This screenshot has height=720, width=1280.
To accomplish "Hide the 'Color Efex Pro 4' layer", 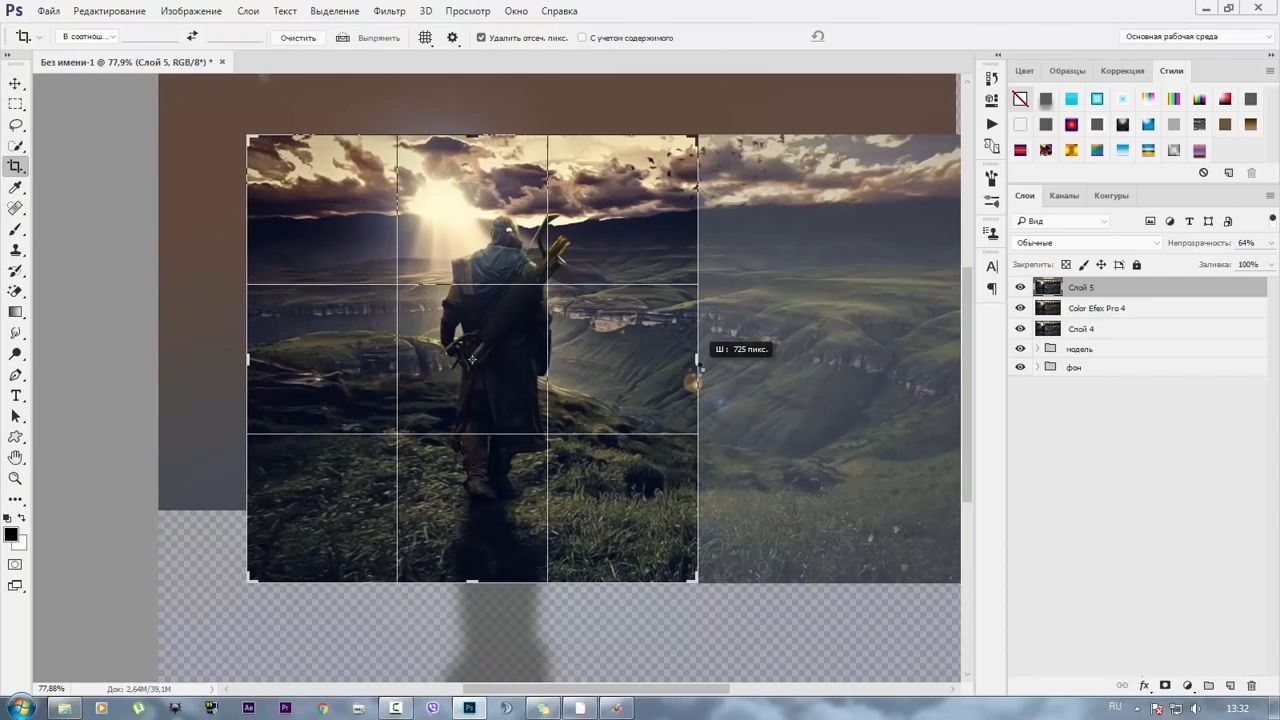I will (1020, 308).
